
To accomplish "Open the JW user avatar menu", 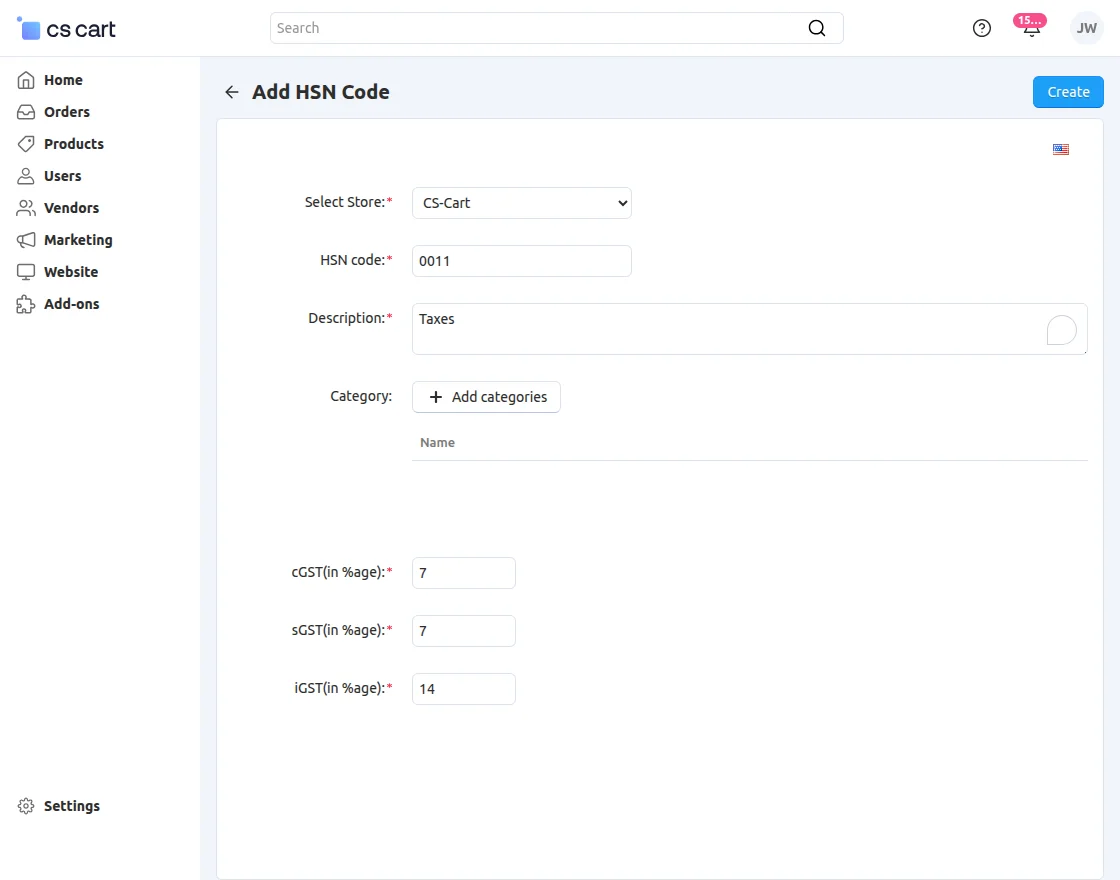I will point(1087,28).
